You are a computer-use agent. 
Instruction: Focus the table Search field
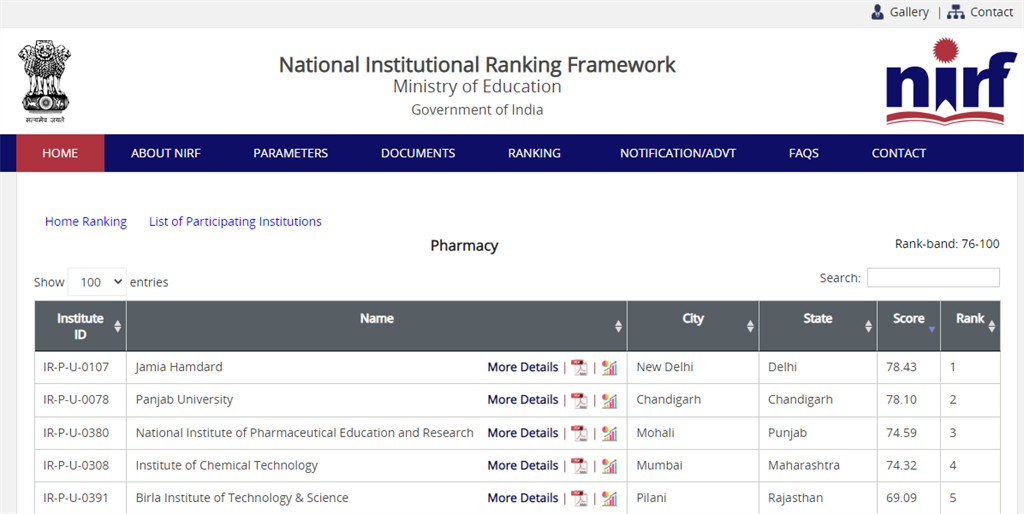click(x=933, y=278)
